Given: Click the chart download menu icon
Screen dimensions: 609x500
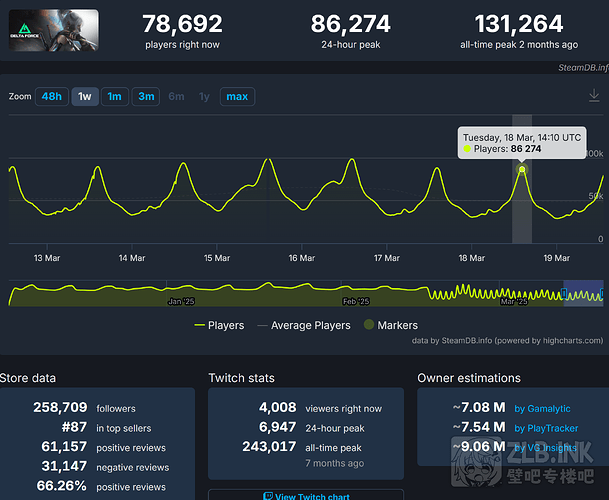Looking at the screenshot, I should pyautogui.click(x=594, y=96).
